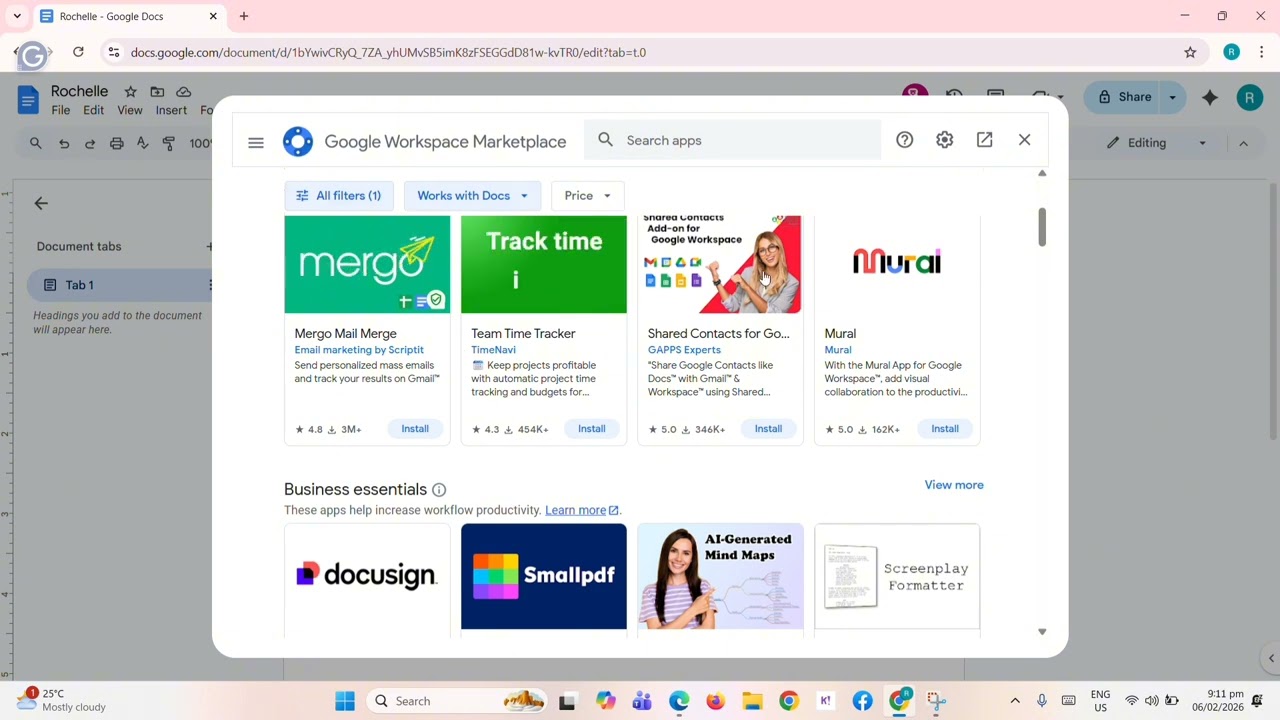Install Shared Contacts for Google
The image size is (1280, 720).
point(768,429)
